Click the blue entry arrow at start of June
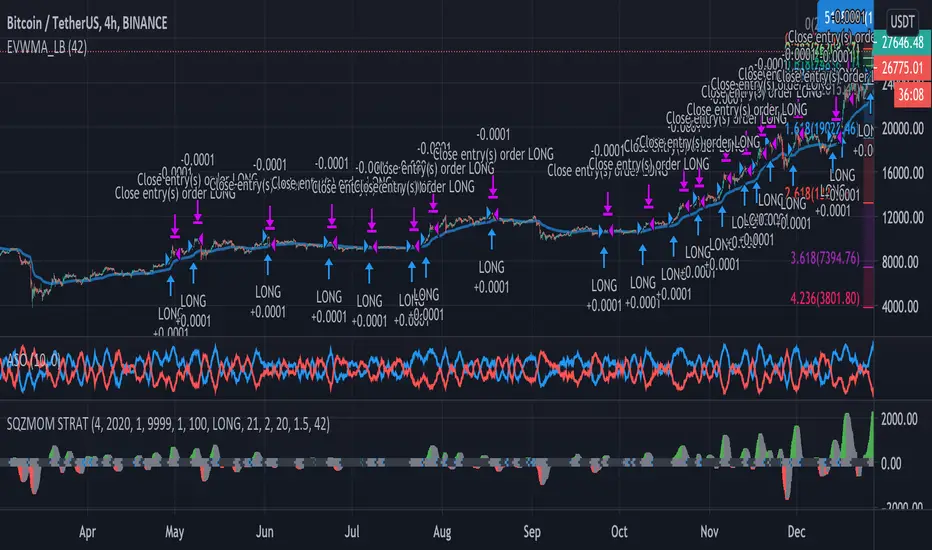This screenshot has height=550, width=932. 268,265
